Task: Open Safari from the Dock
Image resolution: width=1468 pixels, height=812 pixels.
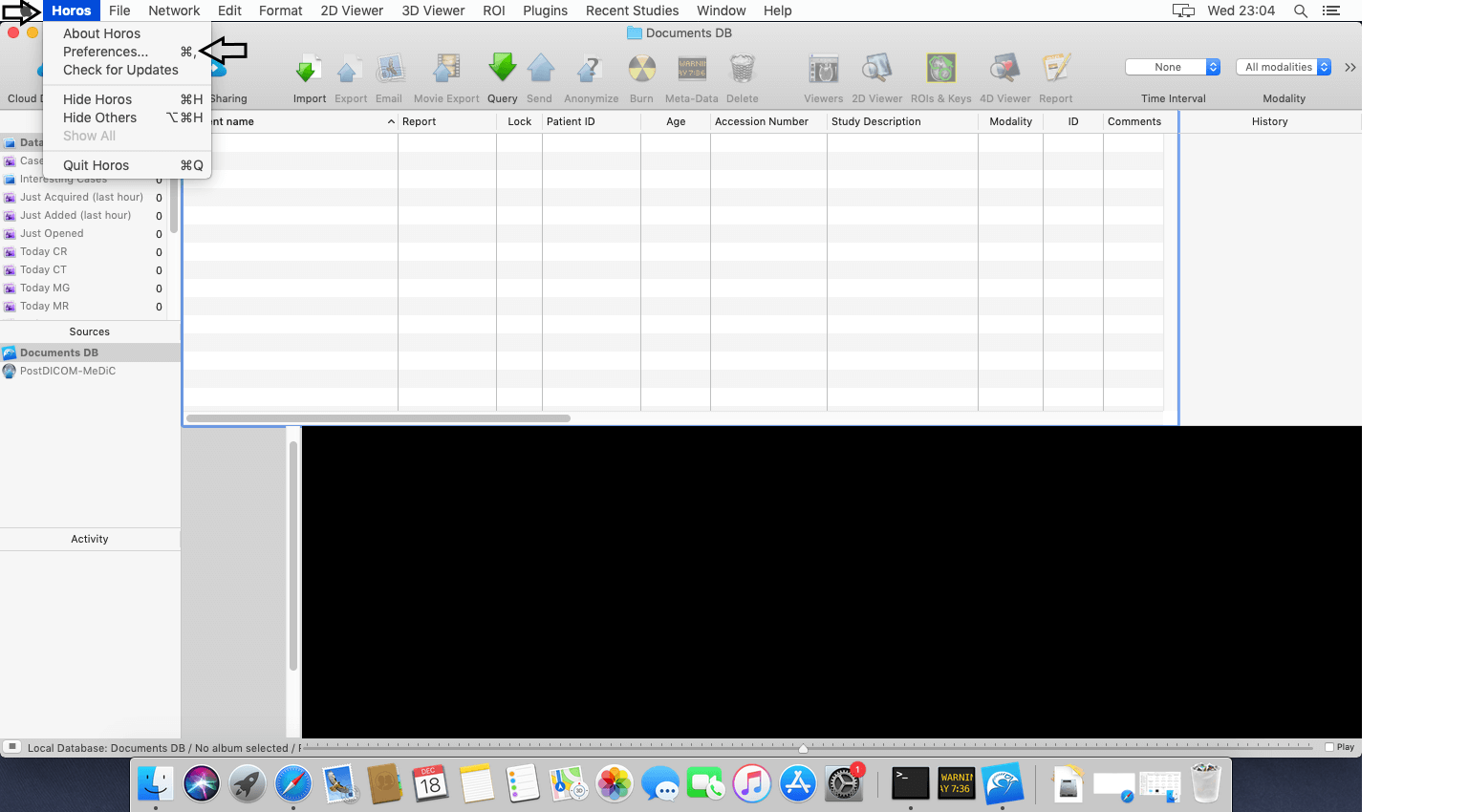Action: click(292, 784)
